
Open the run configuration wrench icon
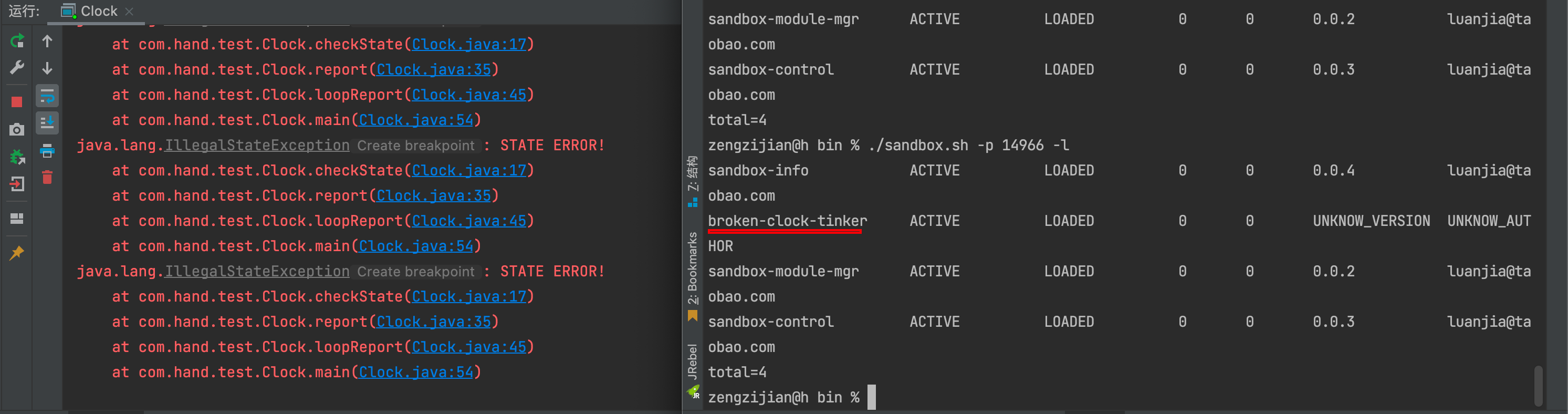coord(17,68)
